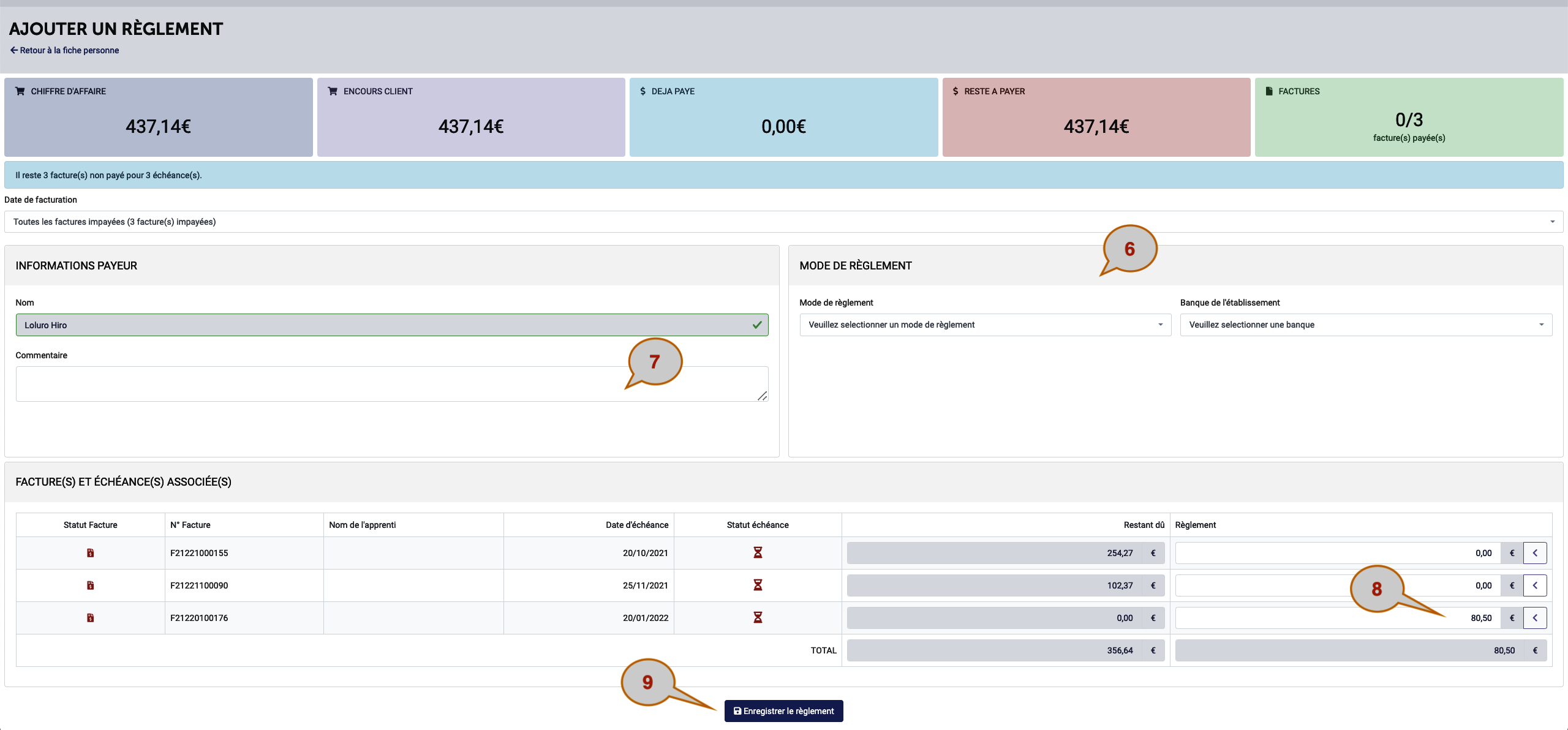Open the Date de facturation dropdown
The width and height of the screenshot is (1568, 730).
click(x=783, y=222)
